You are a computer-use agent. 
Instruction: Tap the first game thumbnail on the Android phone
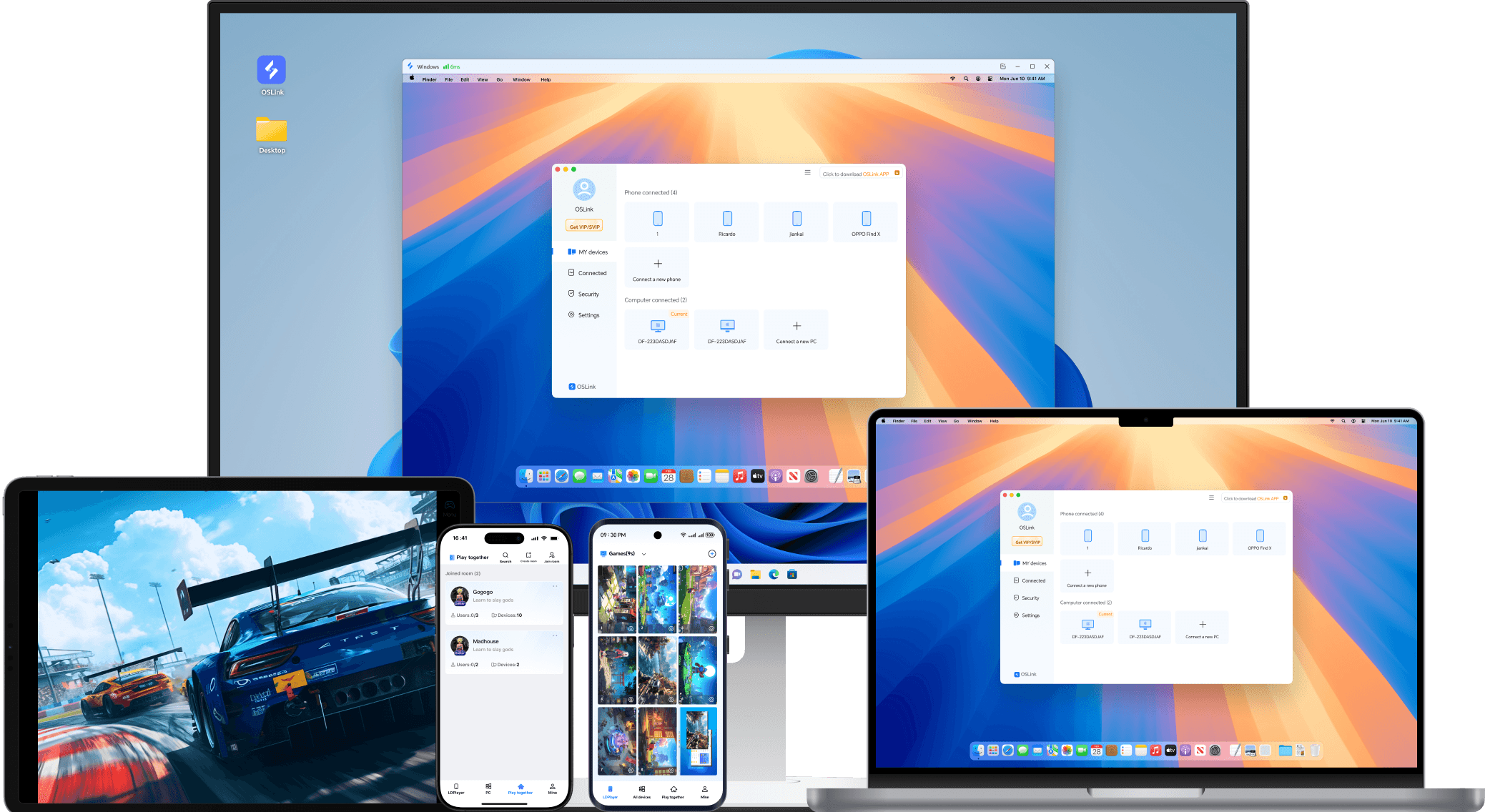pyautogui.click(x=616, y=599)
